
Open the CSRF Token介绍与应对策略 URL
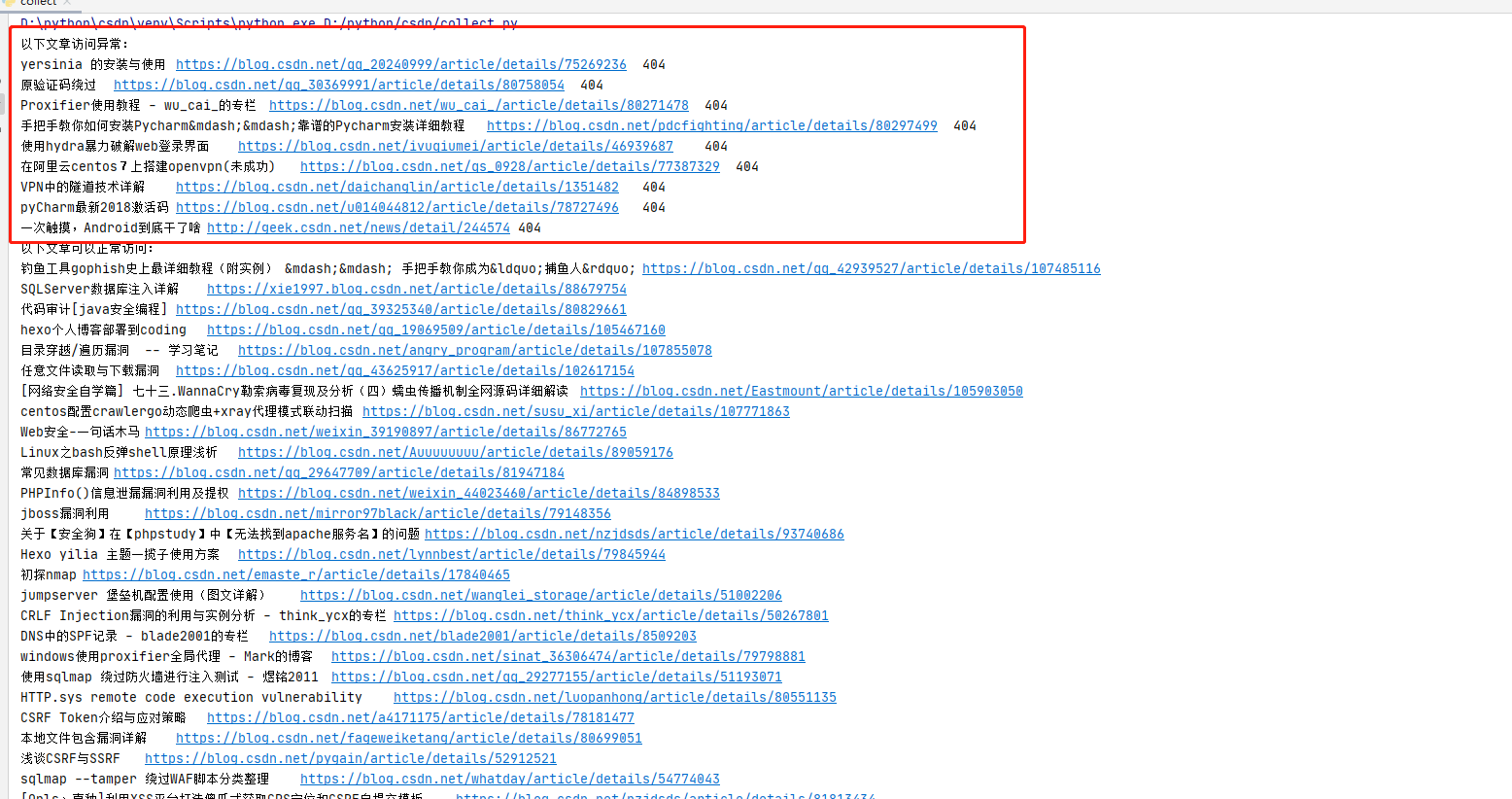pos(421,717)
